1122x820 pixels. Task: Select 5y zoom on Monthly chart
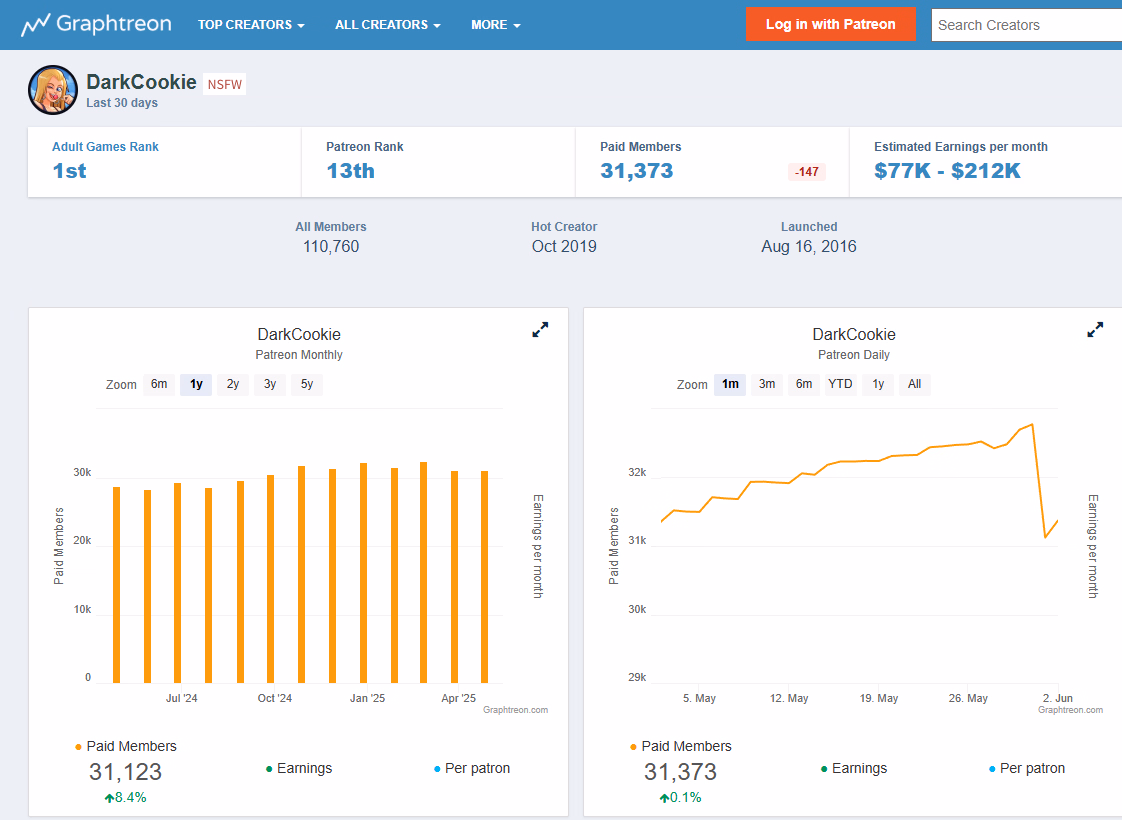click(307, 384)
